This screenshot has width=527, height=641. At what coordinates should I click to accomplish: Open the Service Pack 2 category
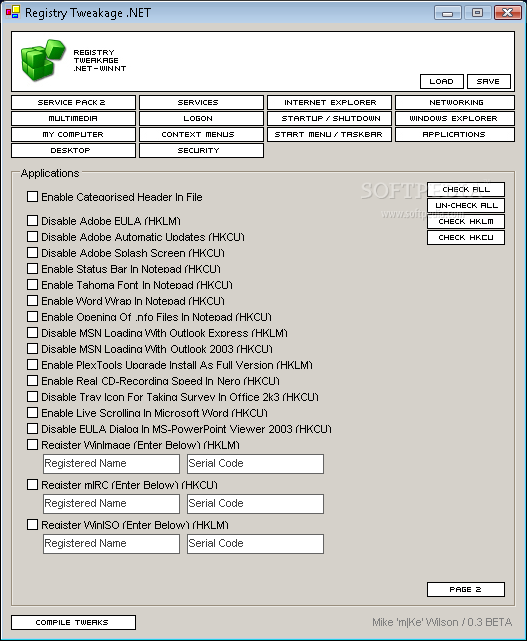(x=73, y=102)
